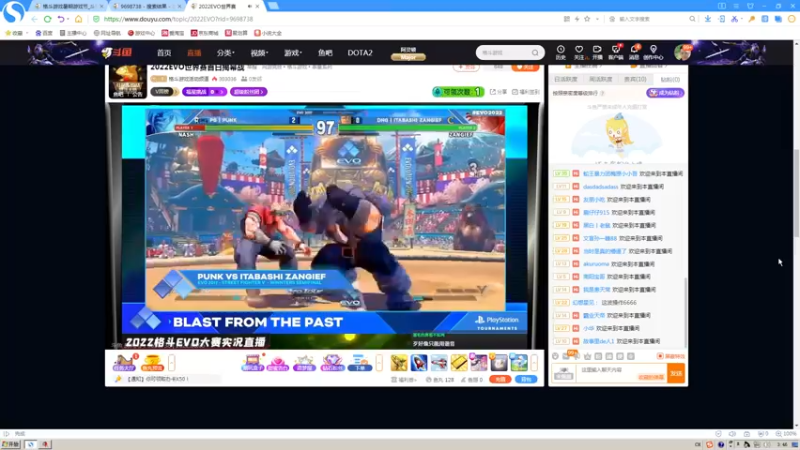Open the 分类 dropdown in navigation
Viewport: 800px width, 450px height.
pos(225,53)
